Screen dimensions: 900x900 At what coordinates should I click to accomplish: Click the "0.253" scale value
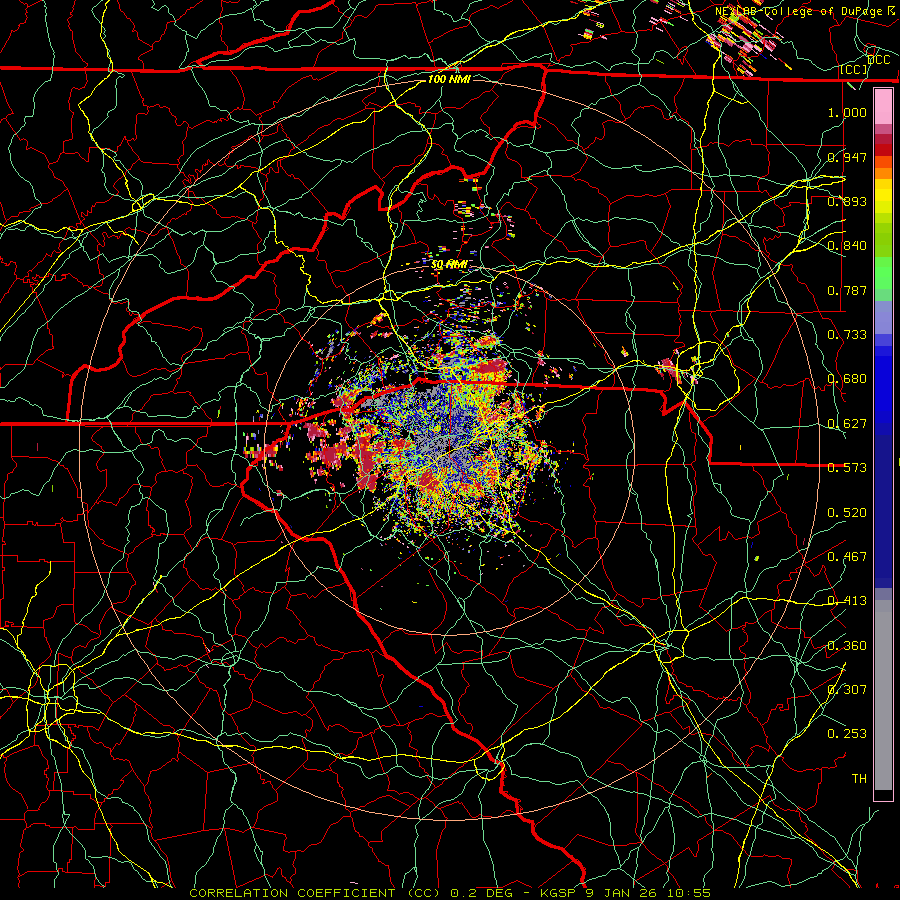pyautogui.click(x=847, y=734)
